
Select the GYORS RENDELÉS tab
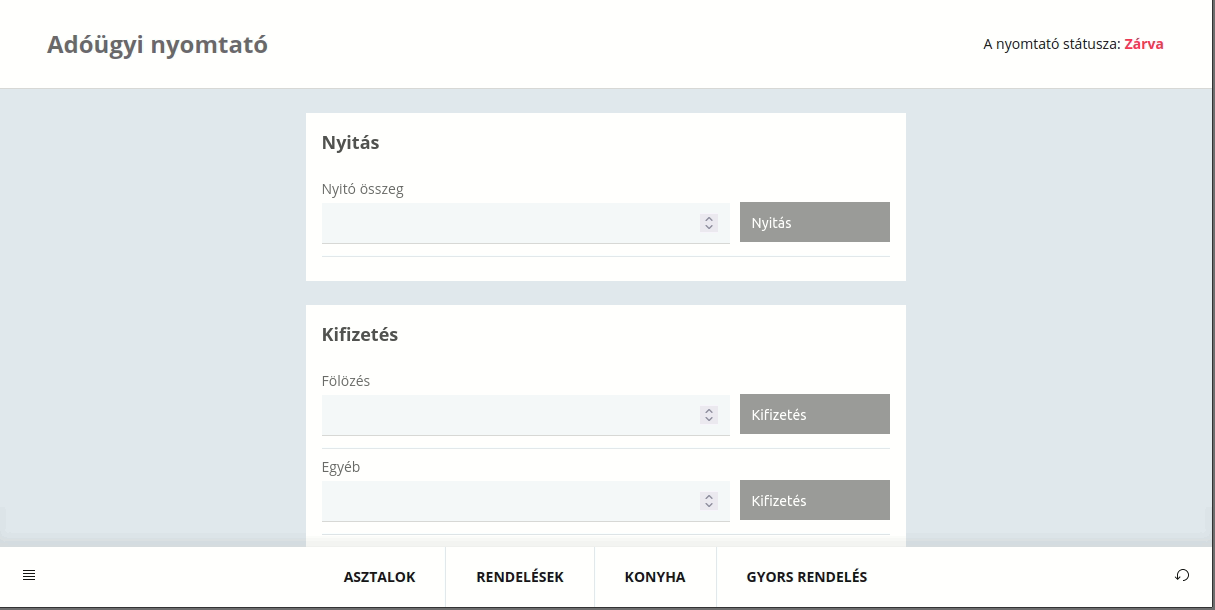tap(807, 577)
